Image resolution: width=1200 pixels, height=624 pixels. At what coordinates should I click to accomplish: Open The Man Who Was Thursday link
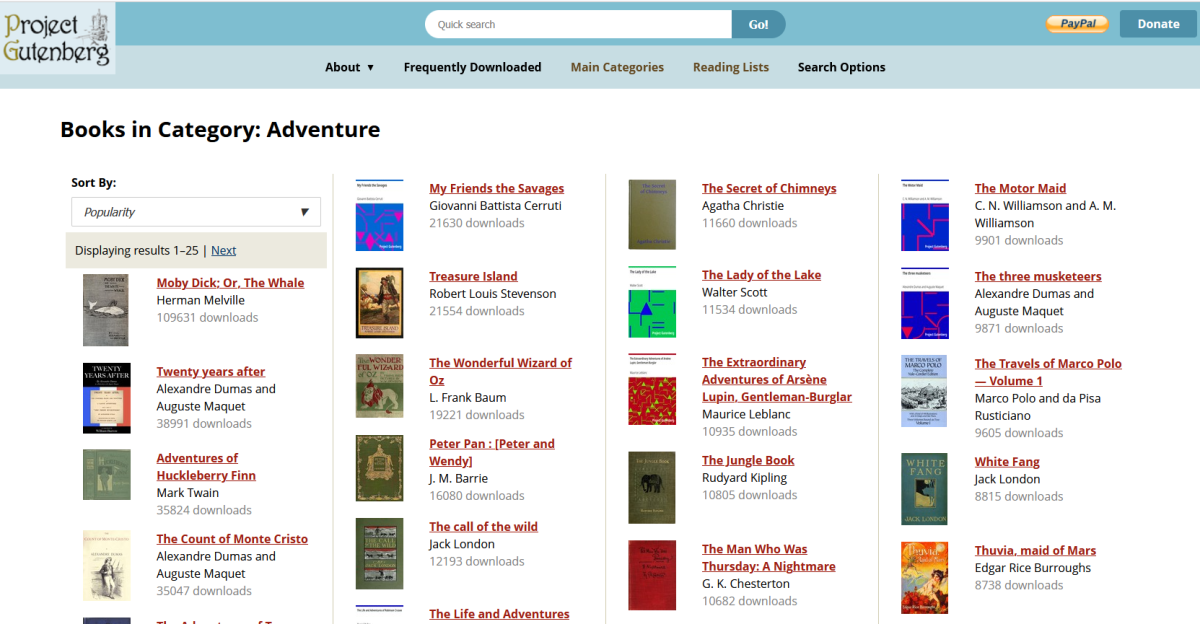[x=769, y=558]
